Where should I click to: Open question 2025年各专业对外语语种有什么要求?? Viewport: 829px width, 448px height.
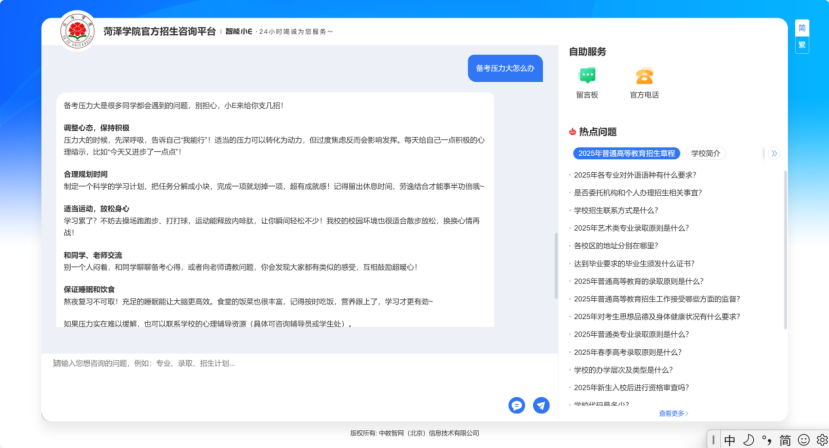(635, 175)
